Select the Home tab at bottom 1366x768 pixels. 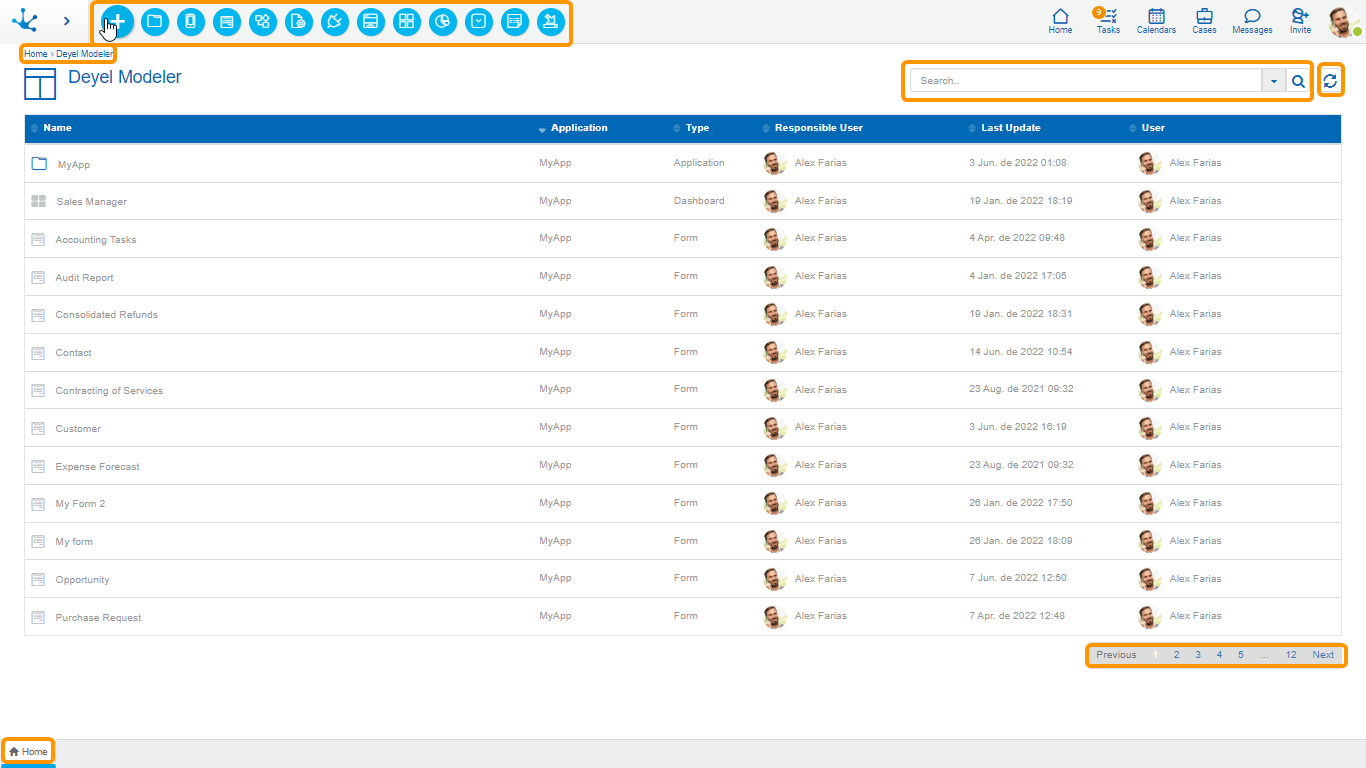28,752
